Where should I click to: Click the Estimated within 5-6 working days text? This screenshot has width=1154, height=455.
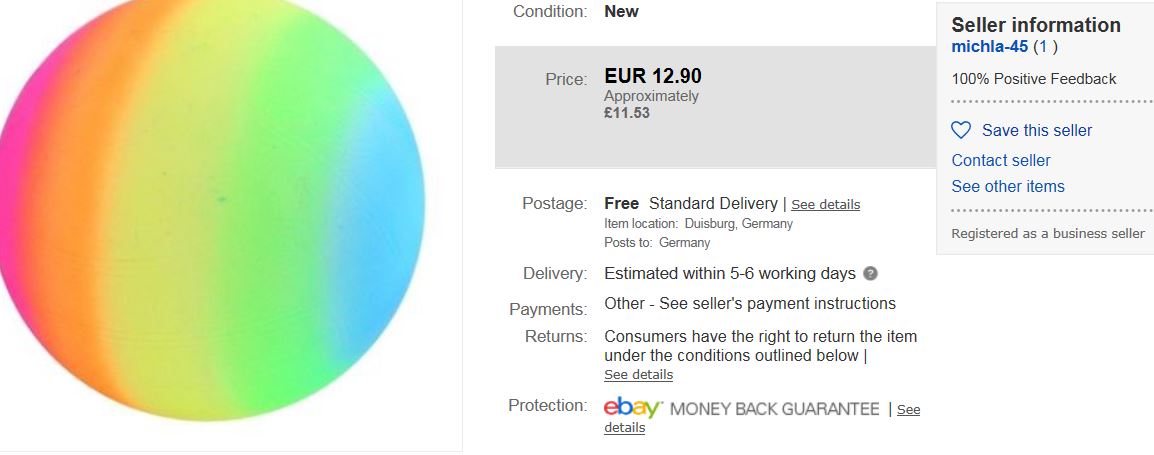(x=730, y=274)
